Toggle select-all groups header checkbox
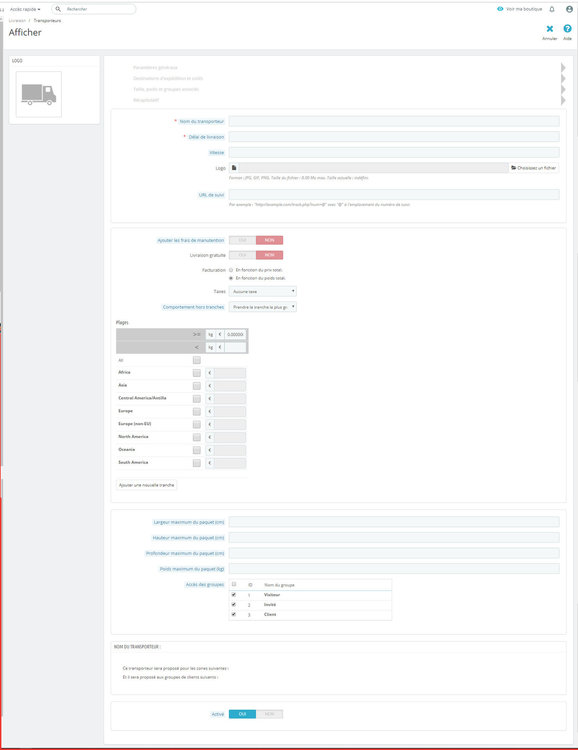The image size is (578, 750). 234,584
